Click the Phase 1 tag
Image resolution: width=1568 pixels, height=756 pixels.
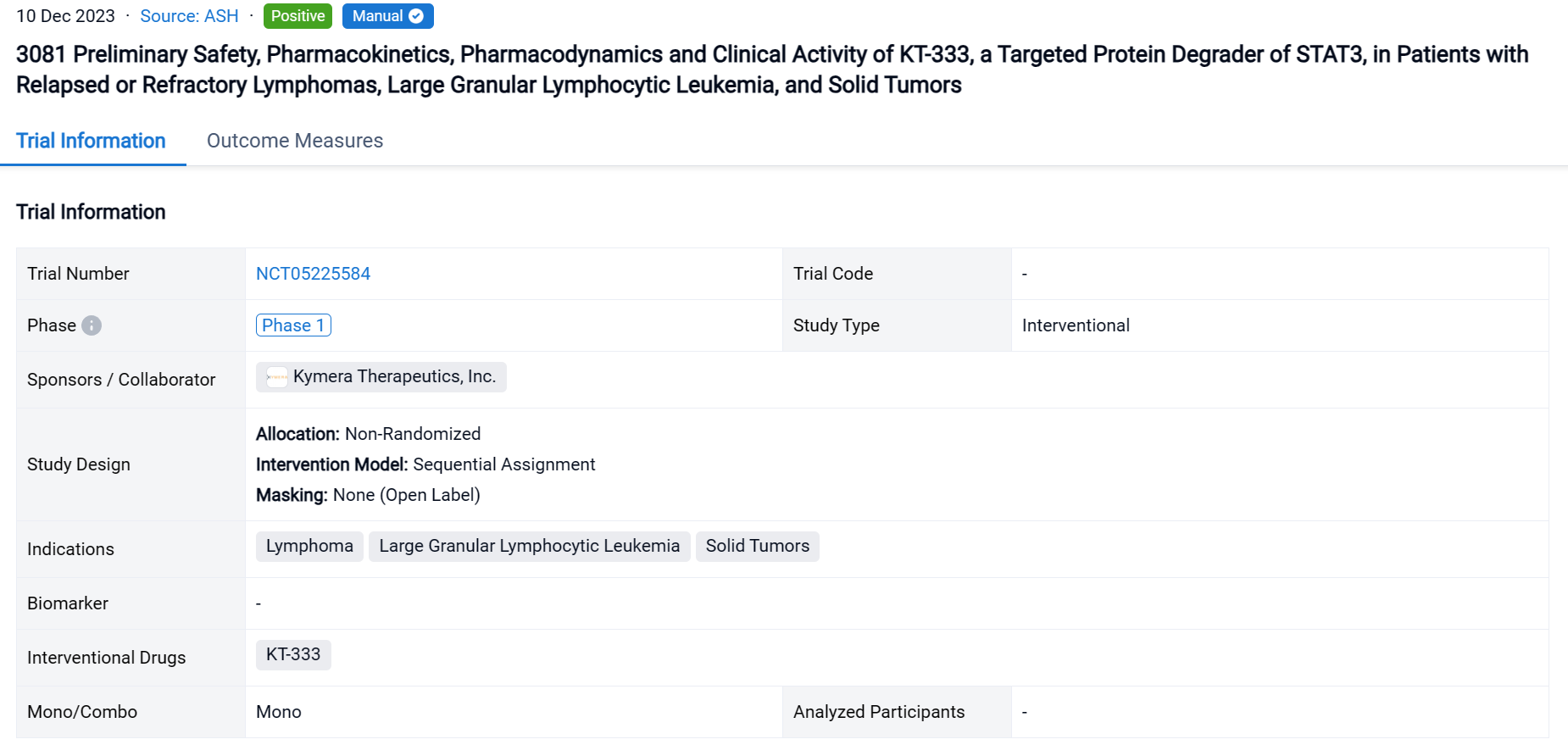[x=293, y=325]
